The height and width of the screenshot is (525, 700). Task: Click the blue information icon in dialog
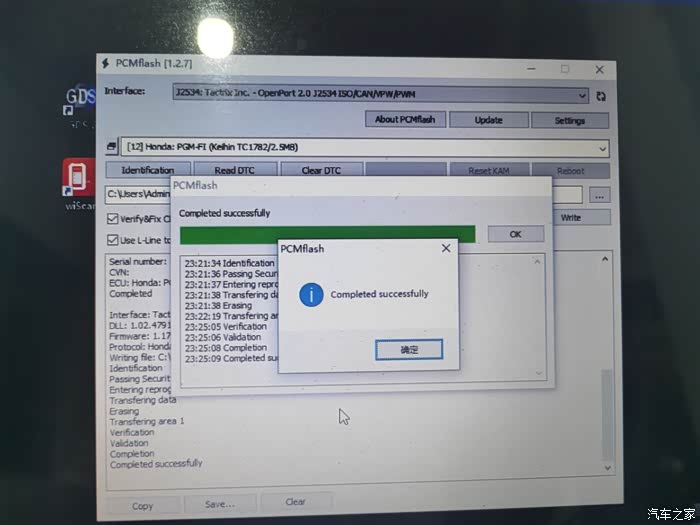pyautogui.click(x=311, y=295)
